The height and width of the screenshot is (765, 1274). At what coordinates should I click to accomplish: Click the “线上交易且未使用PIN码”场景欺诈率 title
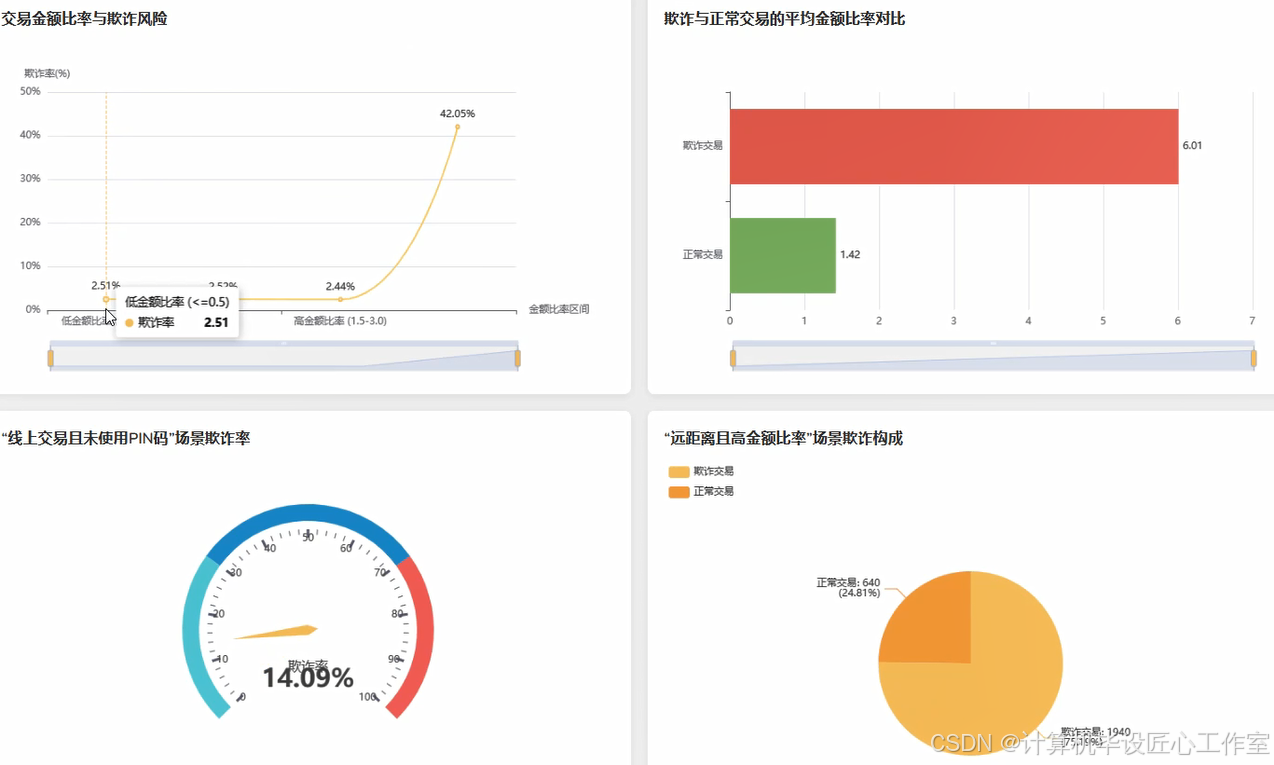126,438
